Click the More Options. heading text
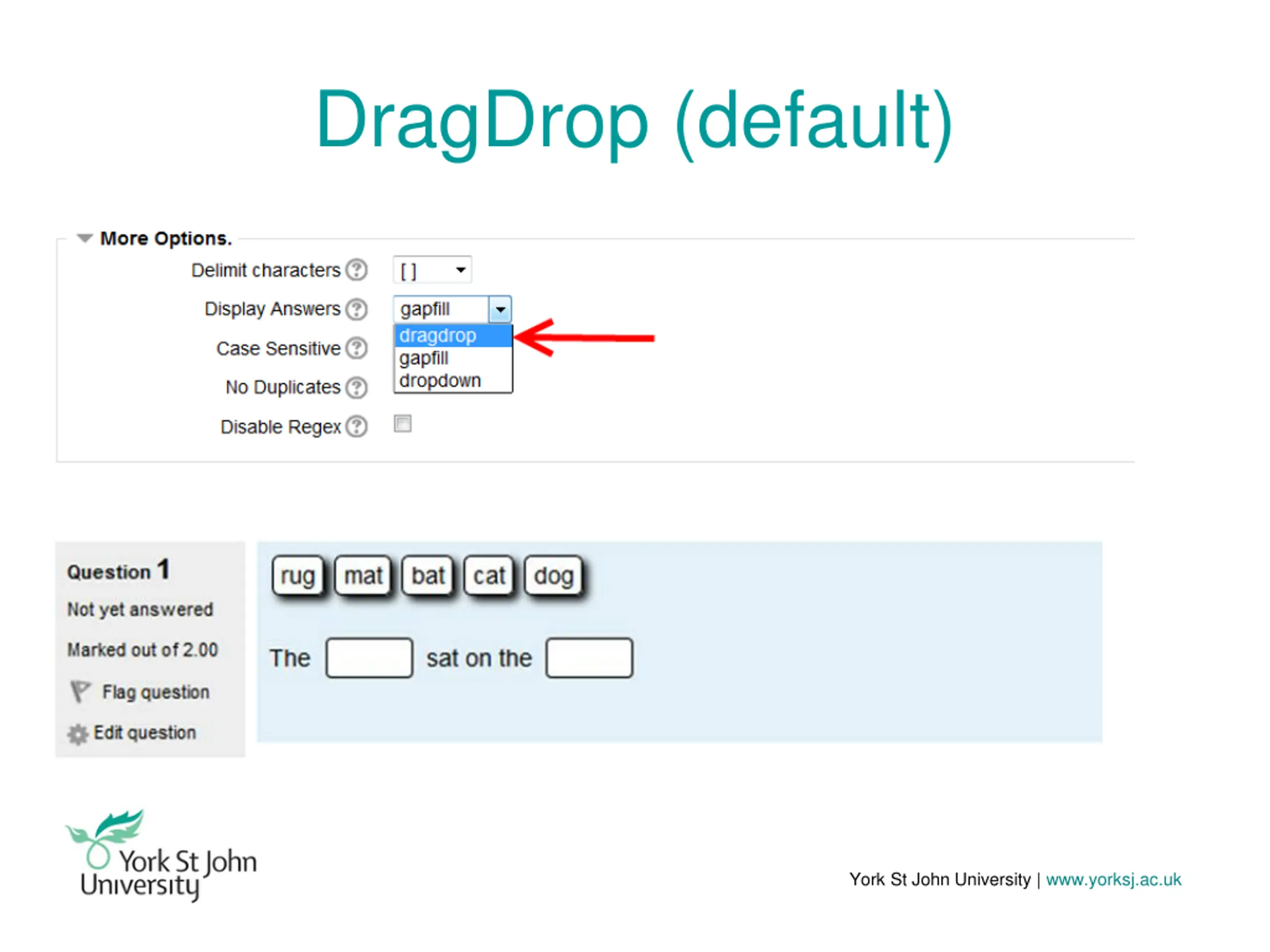 tap(166, 238)
